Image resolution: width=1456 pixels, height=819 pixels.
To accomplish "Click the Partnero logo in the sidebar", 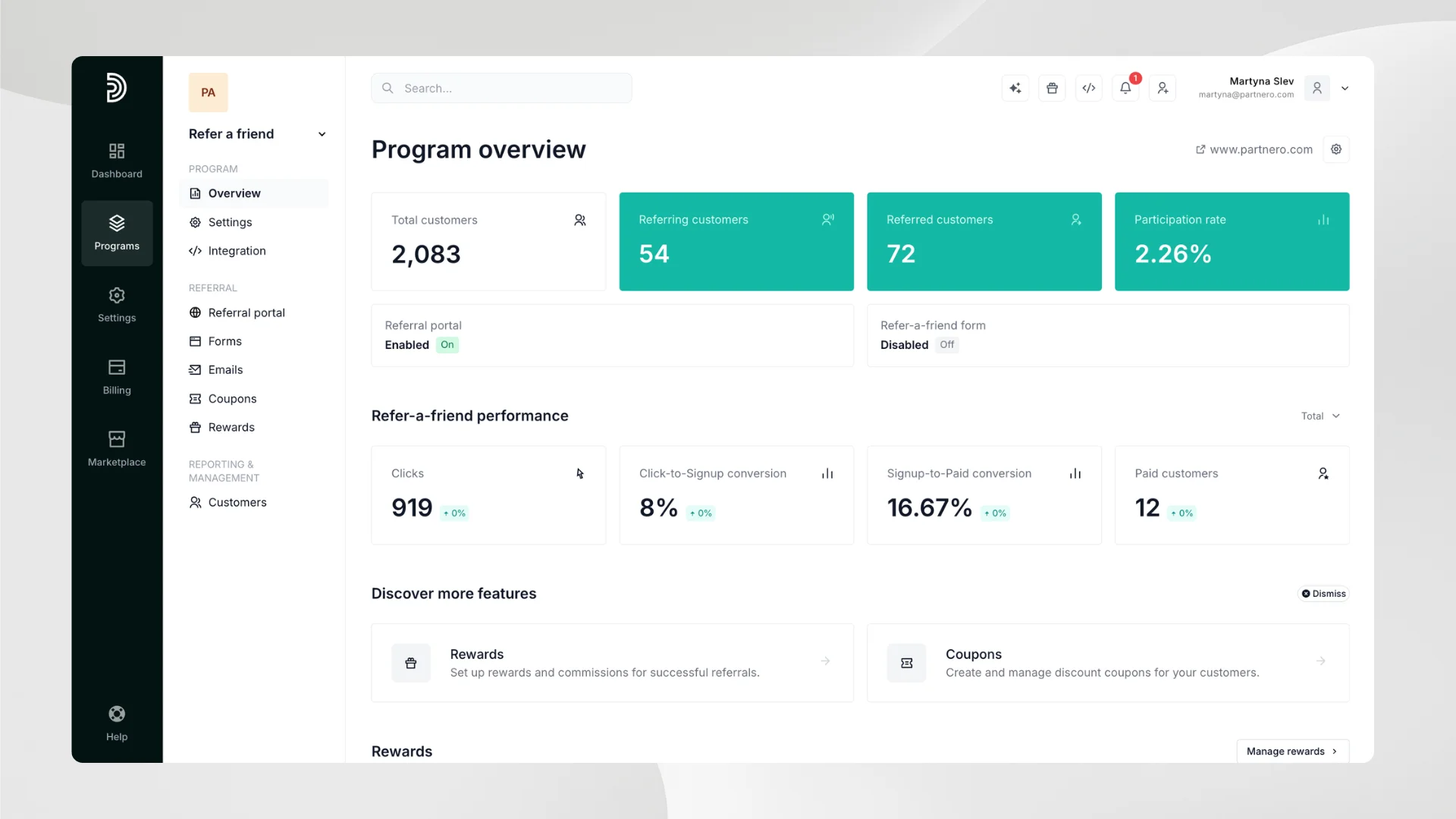I will point(116,87).
